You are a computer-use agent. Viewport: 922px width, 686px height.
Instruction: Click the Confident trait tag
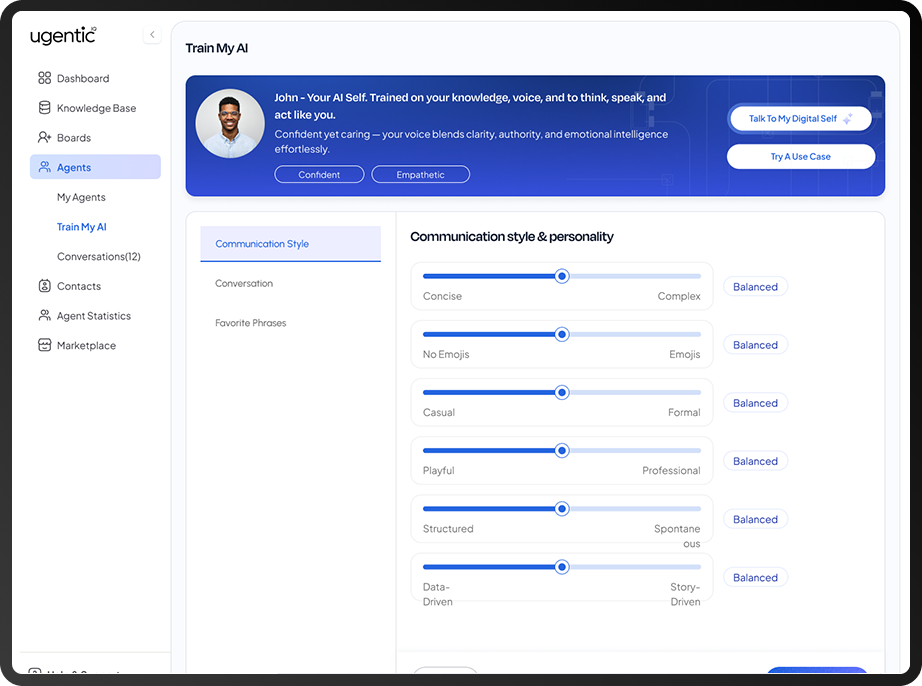[x=319, y=175]
